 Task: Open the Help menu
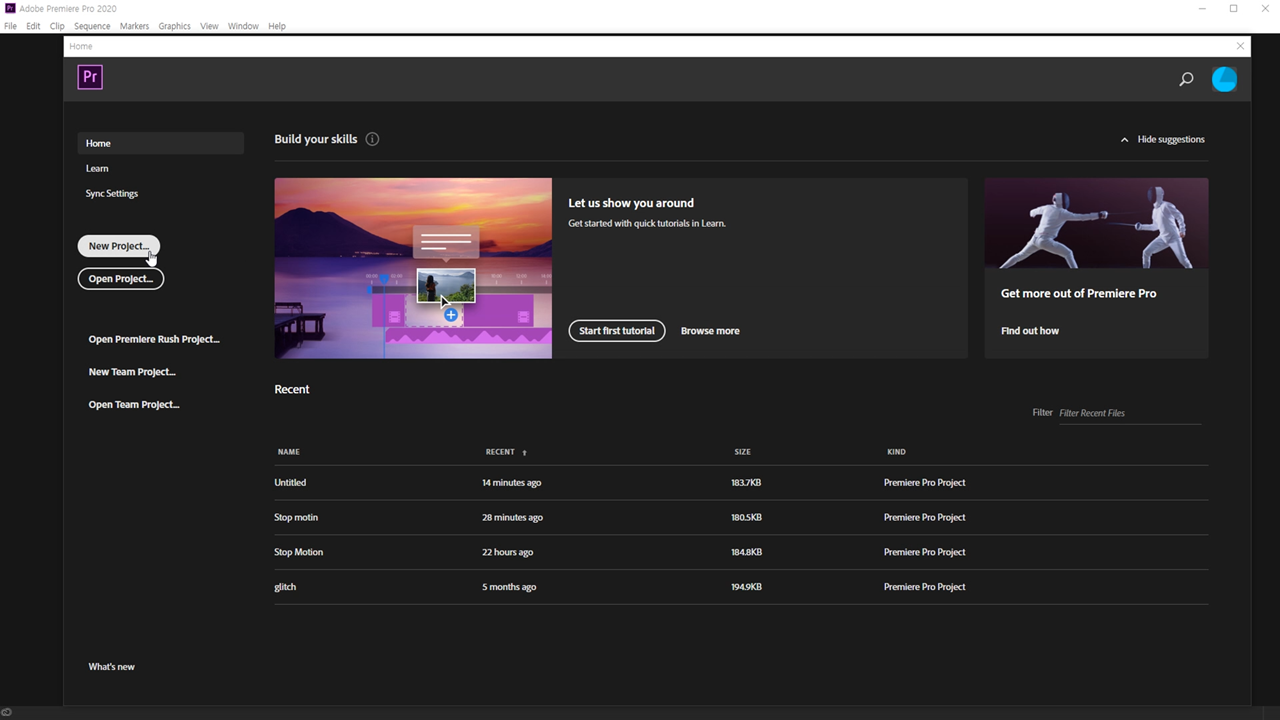click(277, 26)
